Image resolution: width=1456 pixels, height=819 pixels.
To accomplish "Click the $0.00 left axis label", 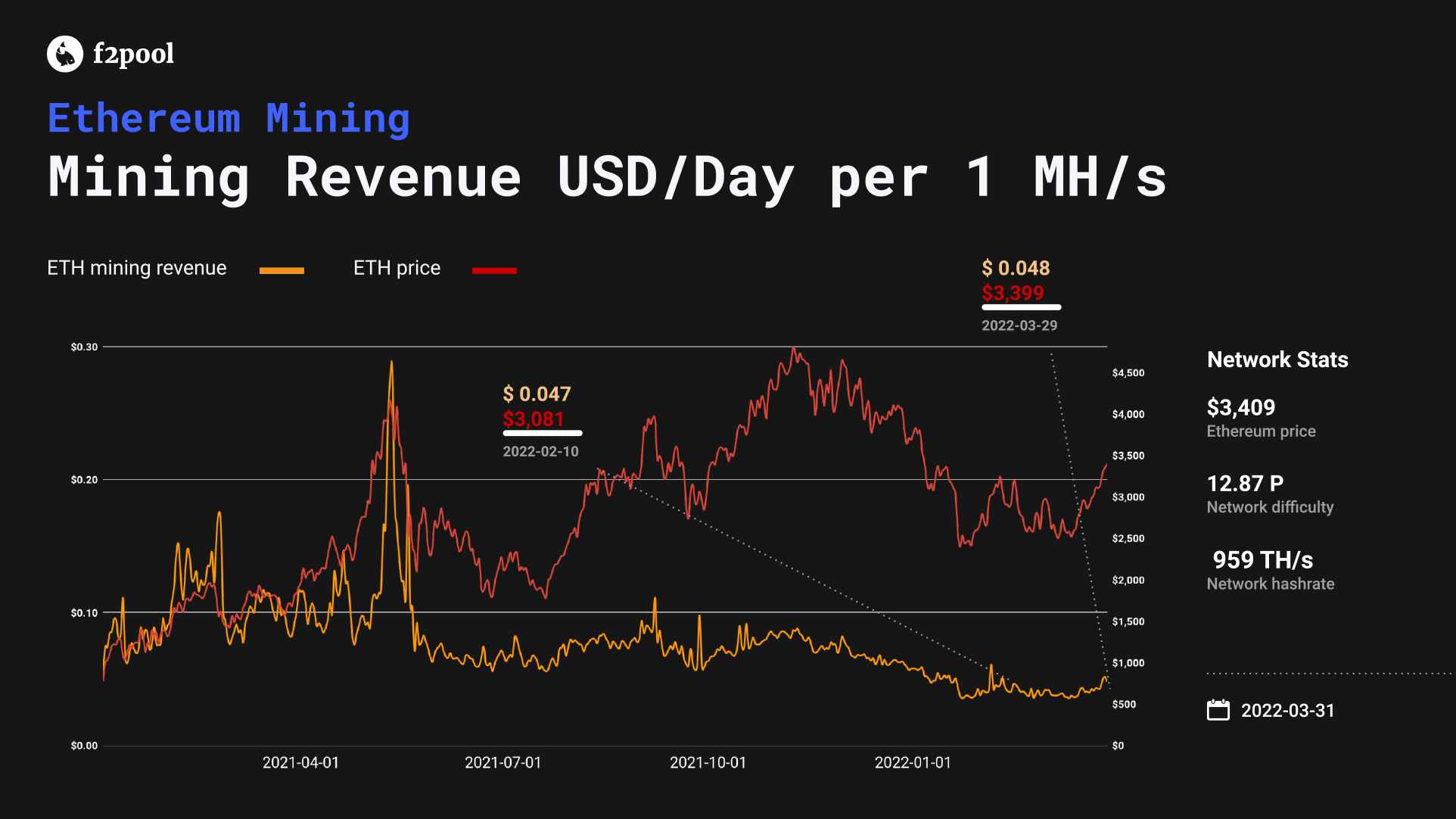I will pos(84,746).
